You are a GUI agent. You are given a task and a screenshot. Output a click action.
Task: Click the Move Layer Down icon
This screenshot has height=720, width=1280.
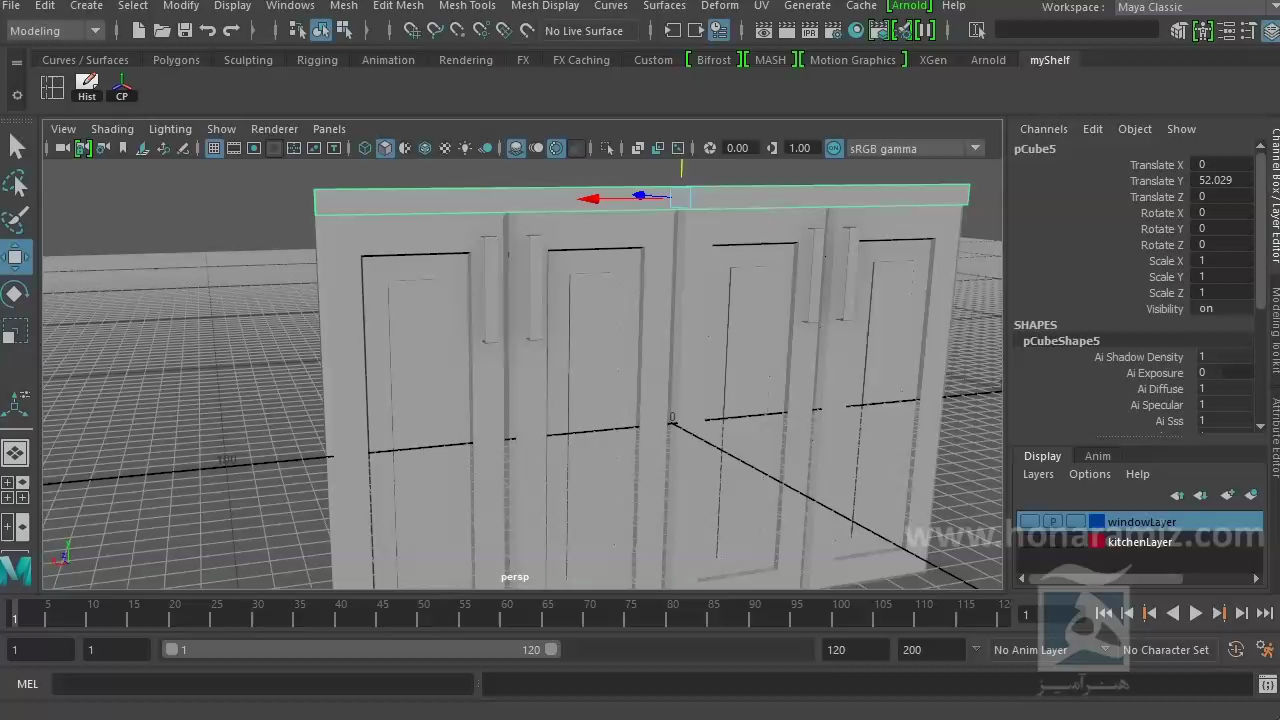pos(1201,495)
